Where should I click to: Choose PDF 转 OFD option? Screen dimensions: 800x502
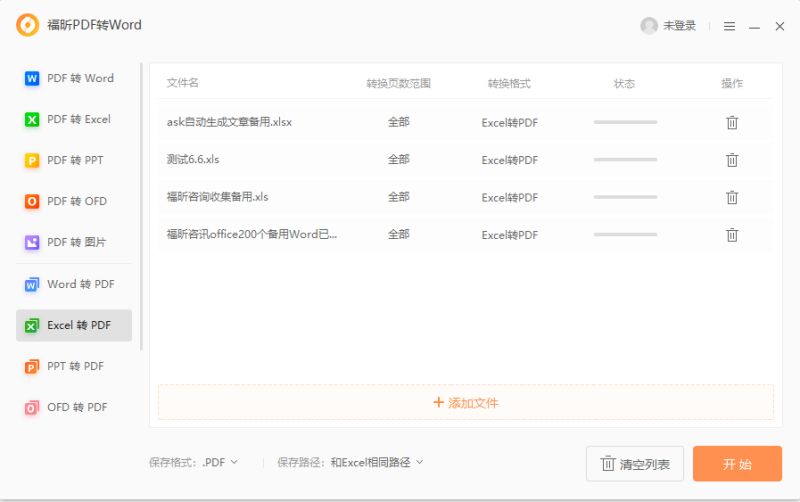(73, 201)
